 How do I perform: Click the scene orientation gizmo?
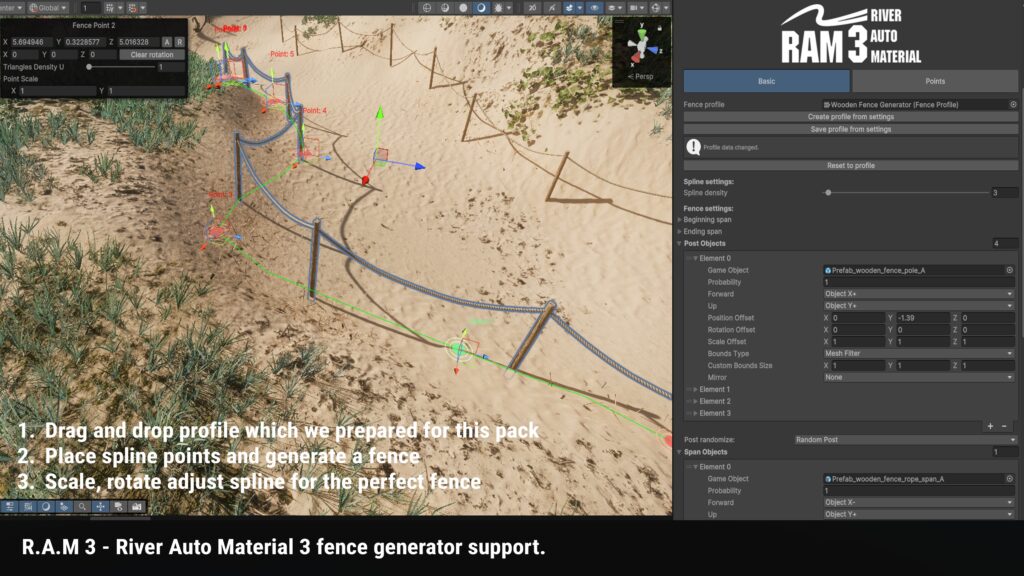(x=641, y=45)
